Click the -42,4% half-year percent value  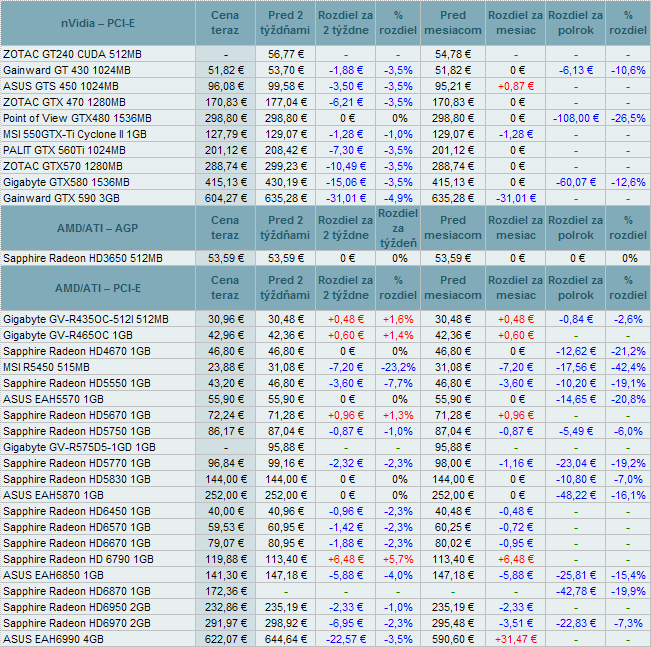[x=628, y=368]
